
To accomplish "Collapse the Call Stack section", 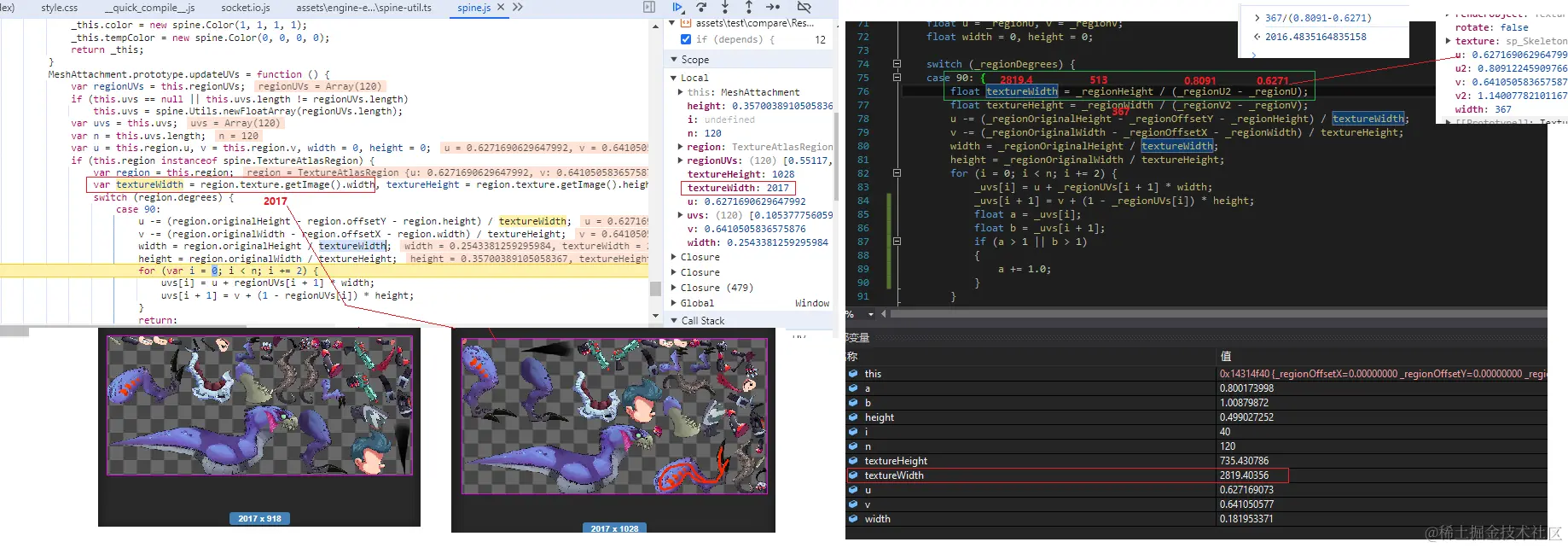I will 673,321.
